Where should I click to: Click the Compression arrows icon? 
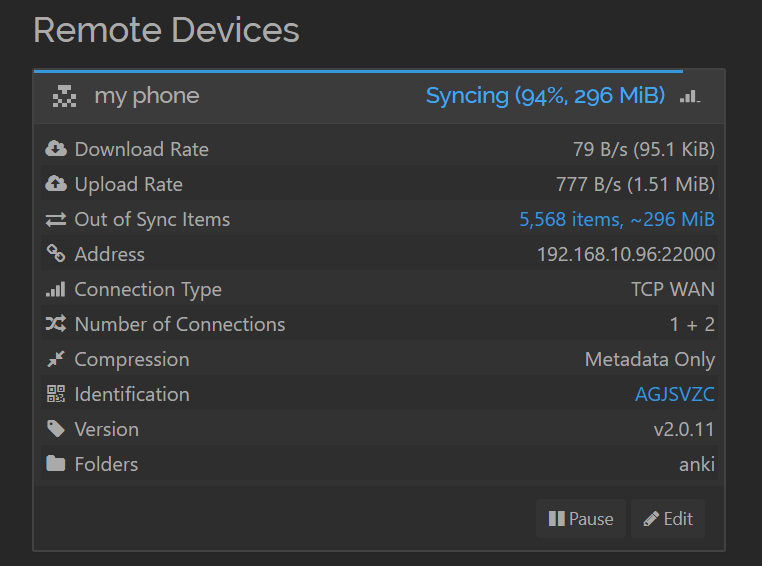point(56,359)
